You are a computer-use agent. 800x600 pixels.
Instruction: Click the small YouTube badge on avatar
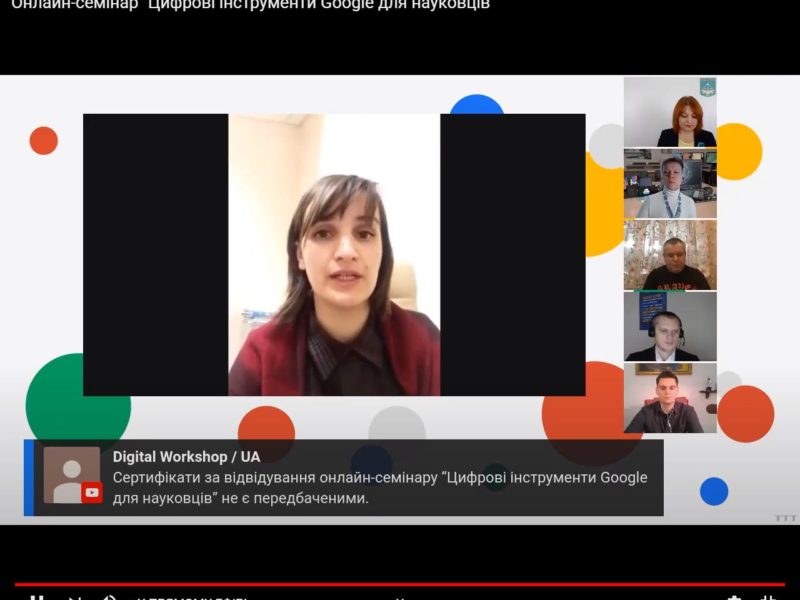92,492
